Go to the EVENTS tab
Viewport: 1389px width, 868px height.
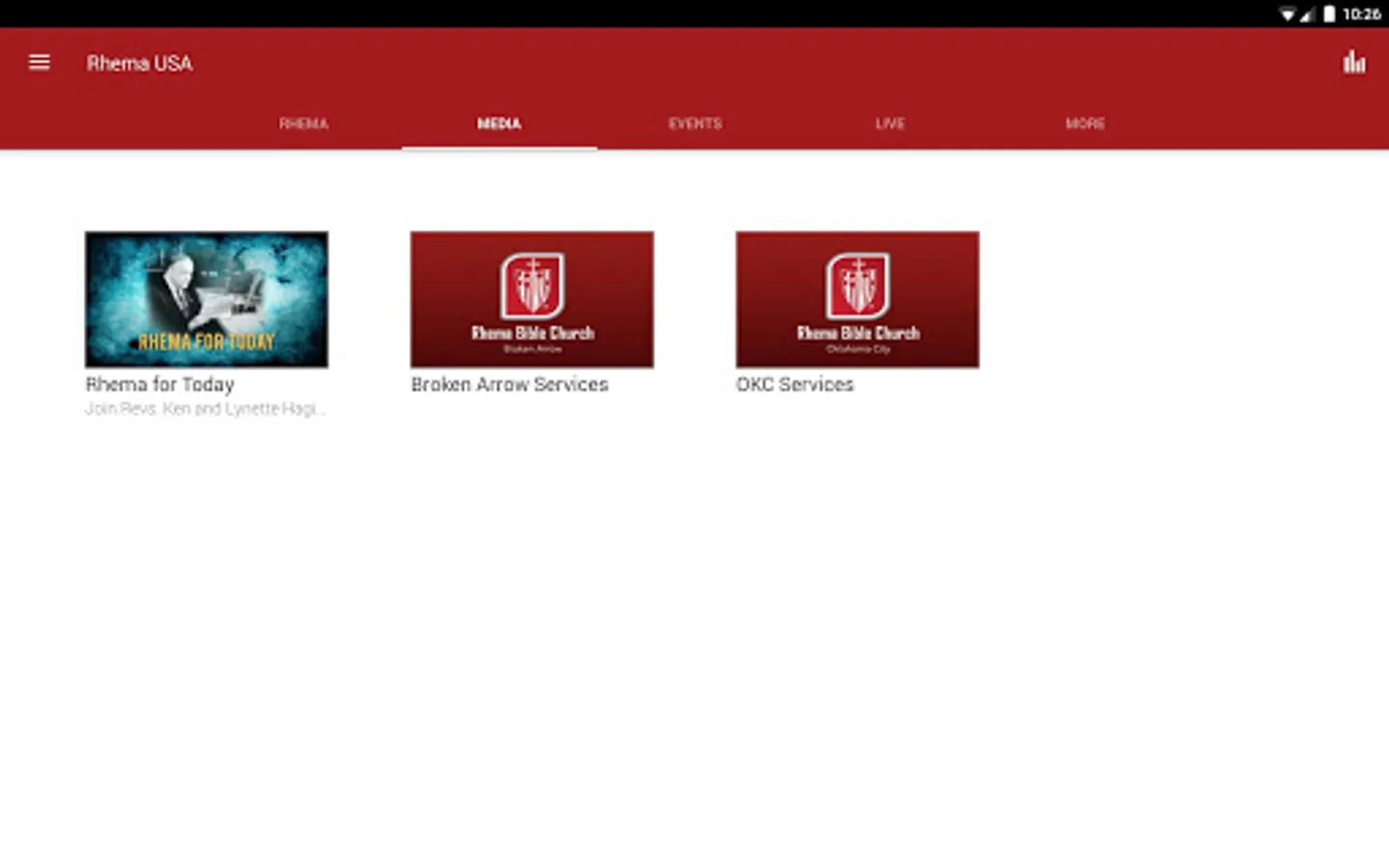(x=694, y=123)
